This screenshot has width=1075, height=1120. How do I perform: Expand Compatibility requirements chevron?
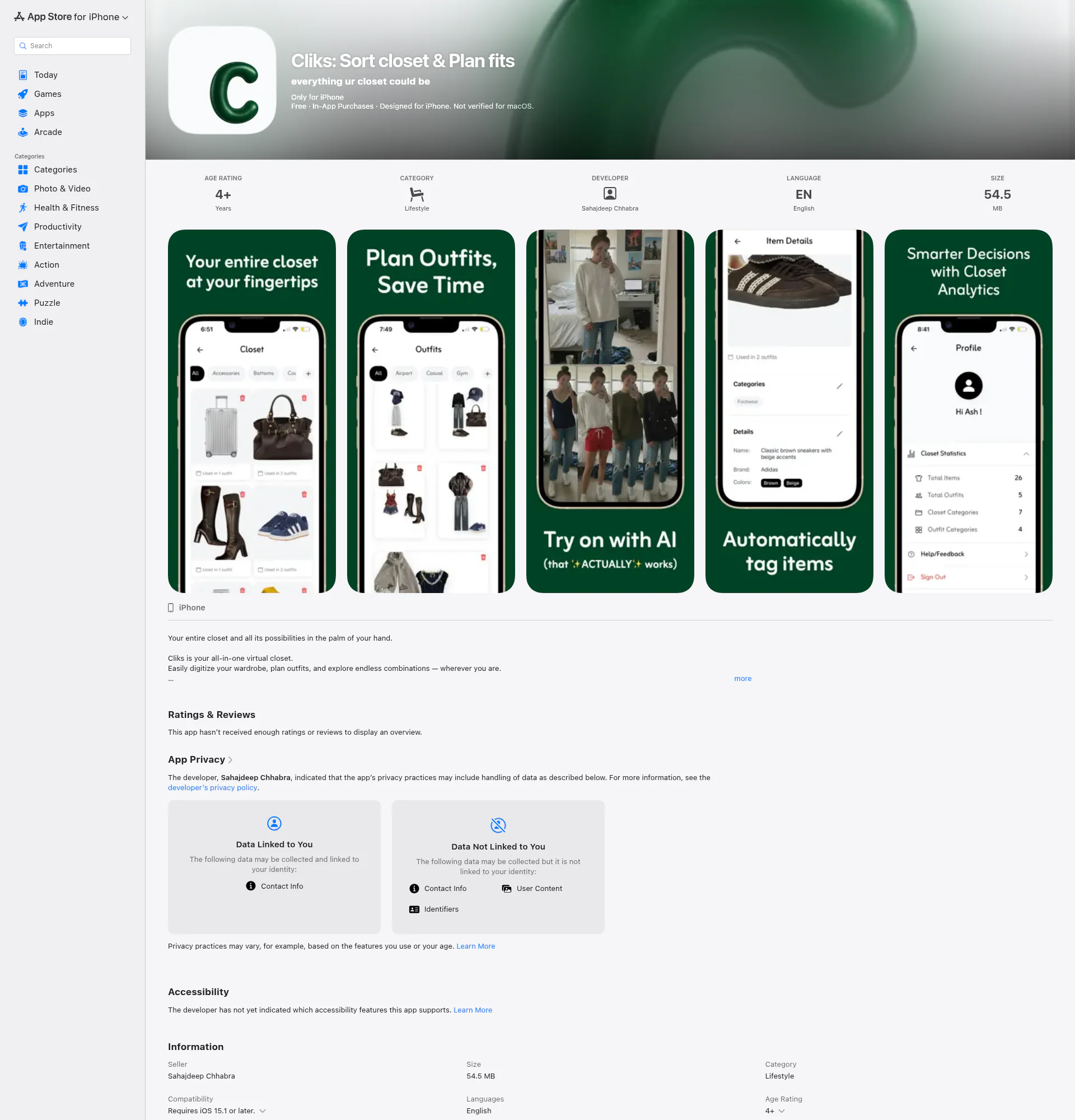pos(263,1111)
